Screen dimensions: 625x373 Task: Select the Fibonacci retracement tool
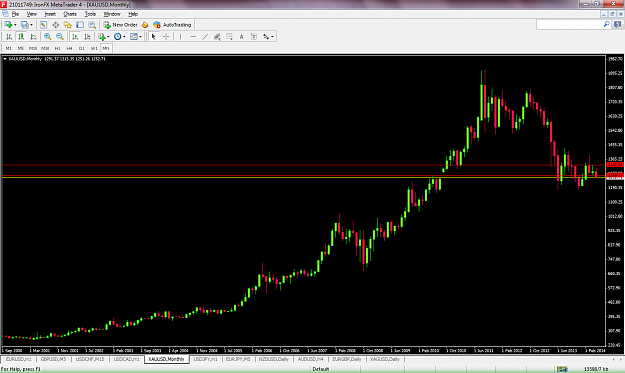[x=229, y=37]
